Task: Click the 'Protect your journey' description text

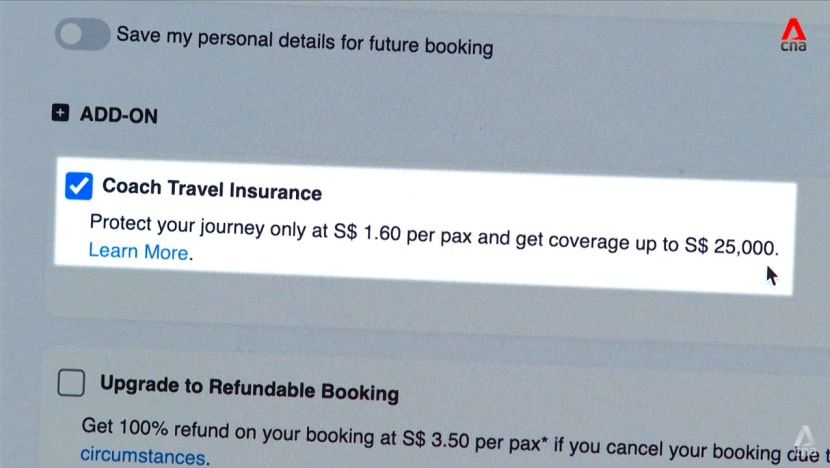Action: tap(434, 235)
